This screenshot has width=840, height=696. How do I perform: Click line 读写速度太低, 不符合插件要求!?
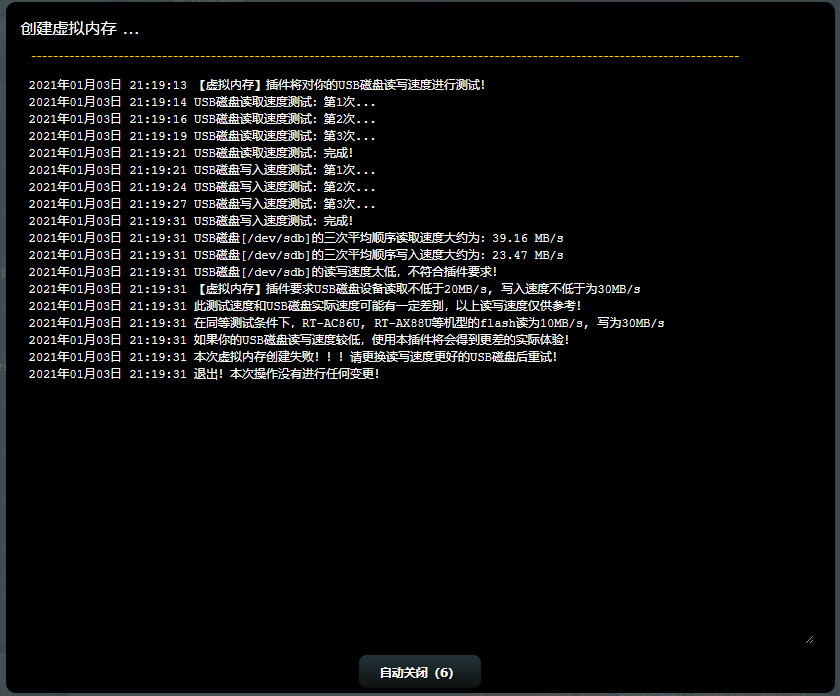[x=263, y=272]
